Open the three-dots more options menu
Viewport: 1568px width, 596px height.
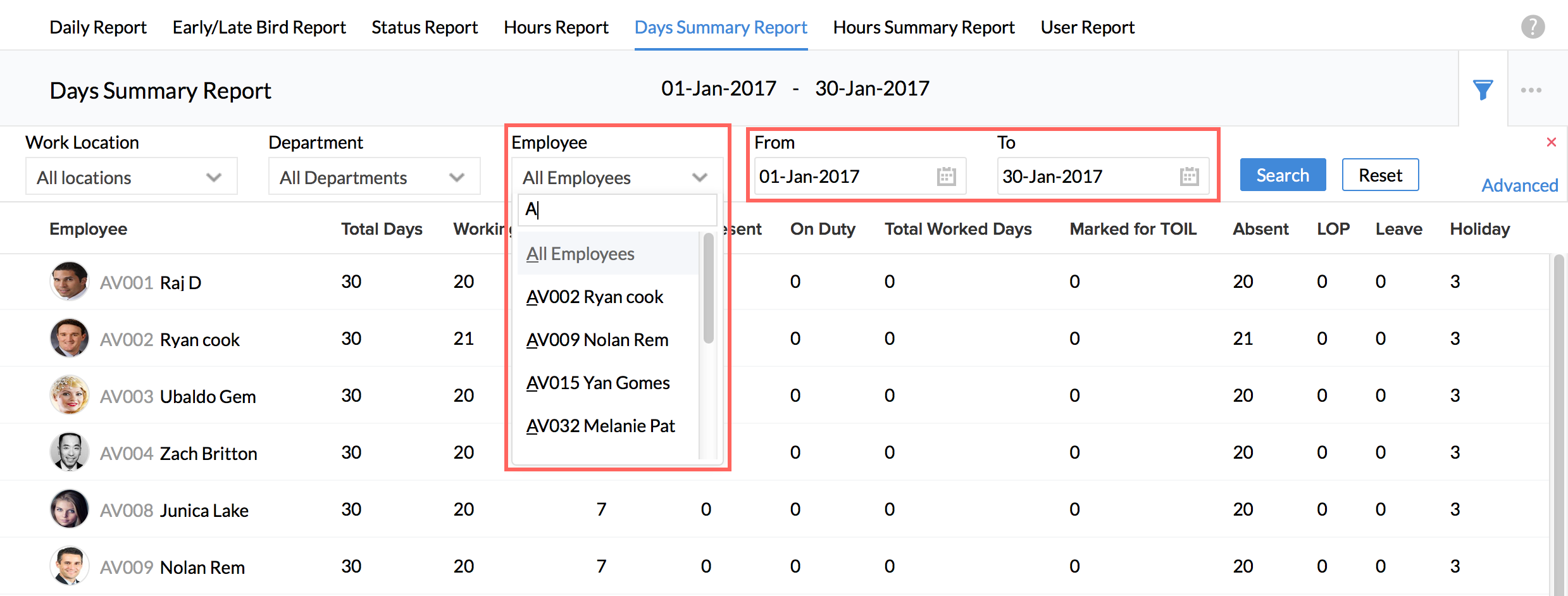point(1531,90)
